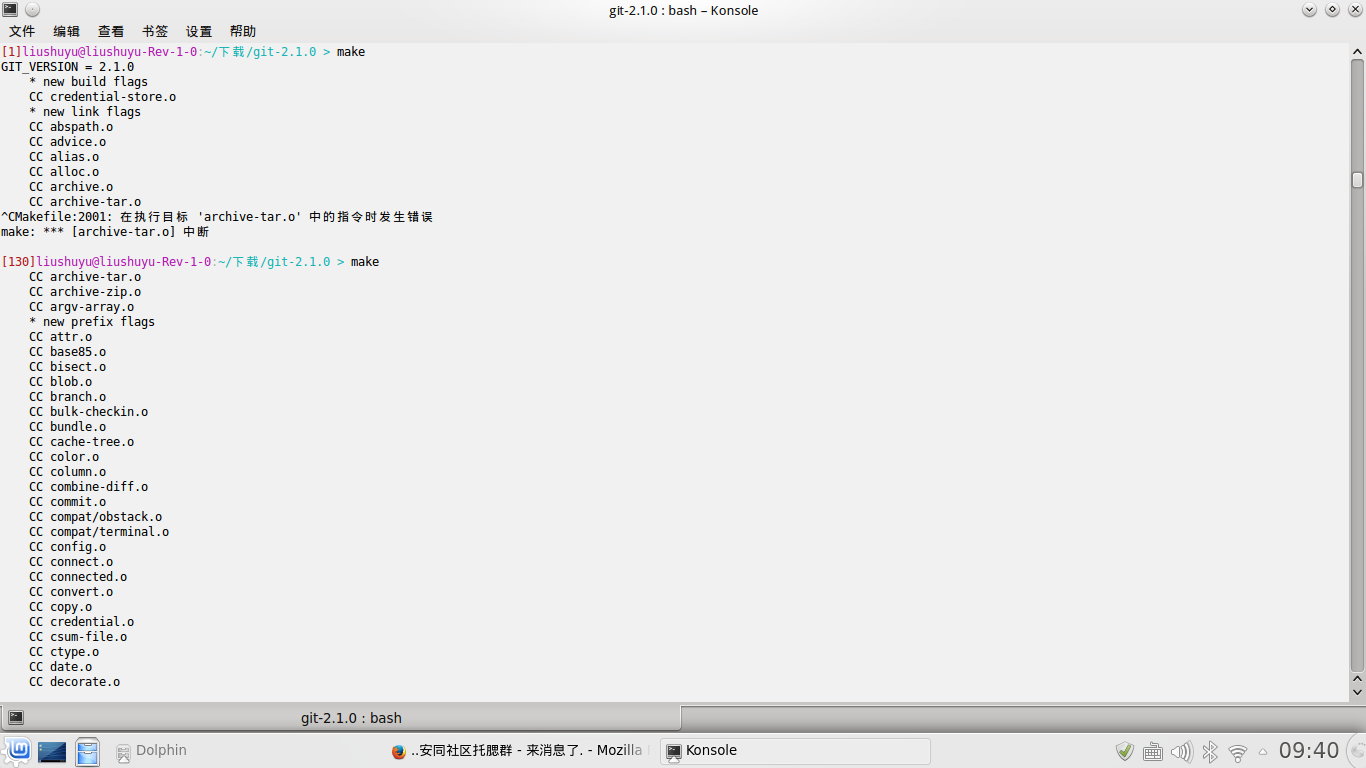The height and width of the screenshot is (768, 1366).
Task: Open the 文件 menu
Action: click(22, 31)
